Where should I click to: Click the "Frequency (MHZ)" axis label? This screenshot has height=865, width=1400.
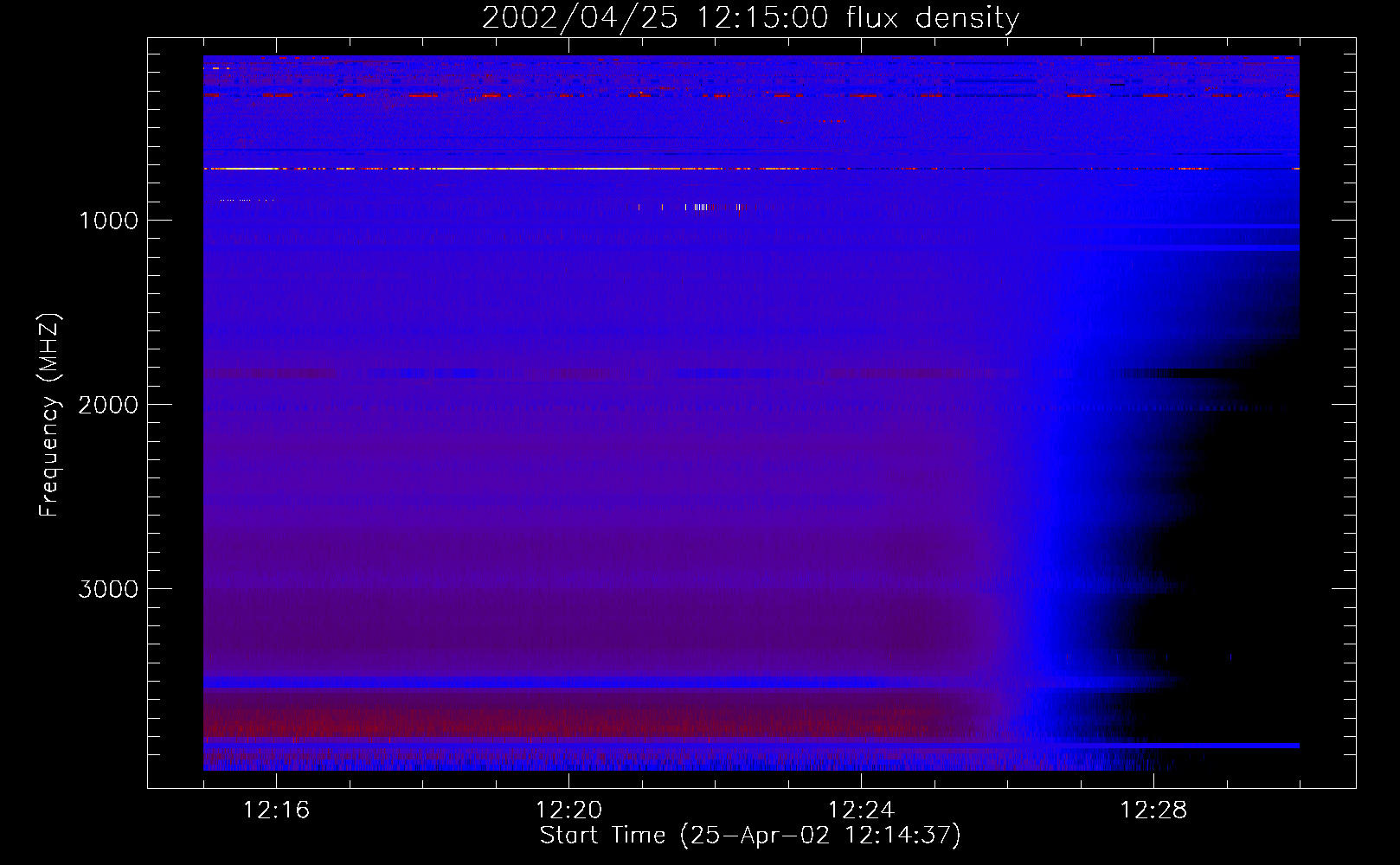tap(49, 414)
